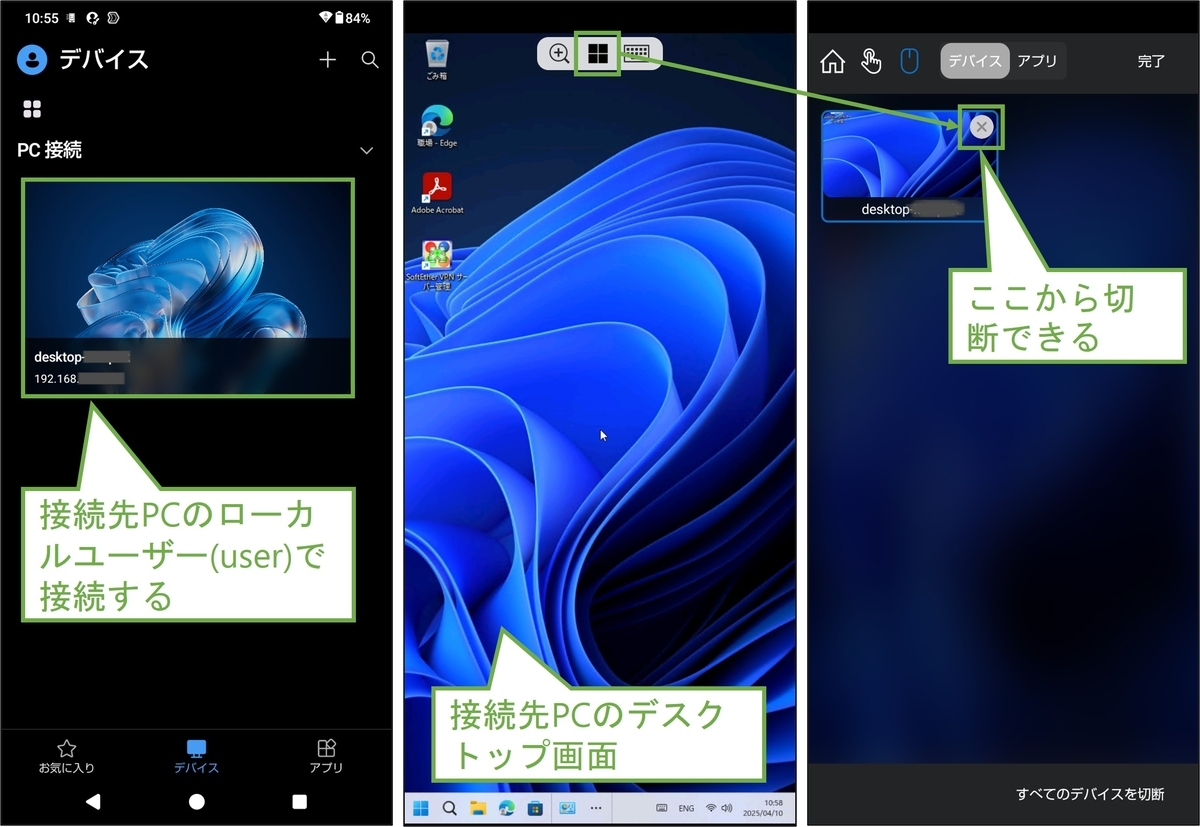Open the アプリ tab in the bottom bar
The height and width of the screenshot is (827, 1200).
[x=326, y=757]
